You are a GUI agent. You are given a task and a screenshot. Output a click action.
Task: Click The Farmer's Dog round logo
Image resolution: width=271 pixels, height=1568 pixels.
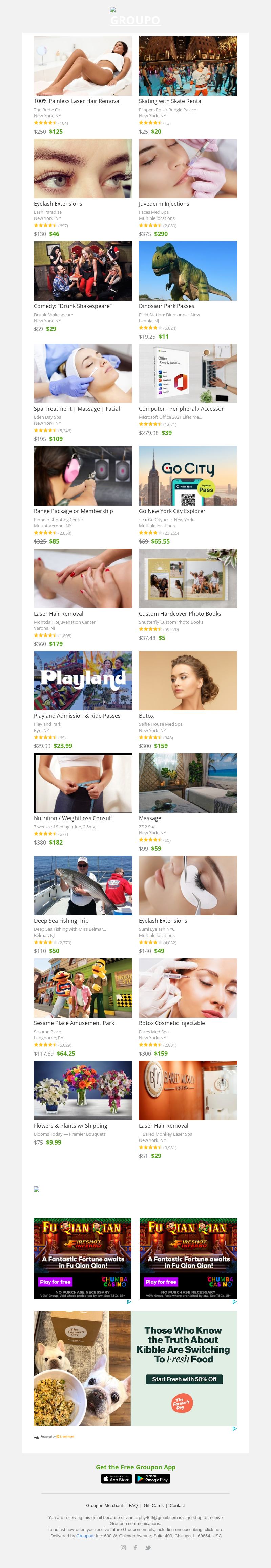[x=182, y=1403]
